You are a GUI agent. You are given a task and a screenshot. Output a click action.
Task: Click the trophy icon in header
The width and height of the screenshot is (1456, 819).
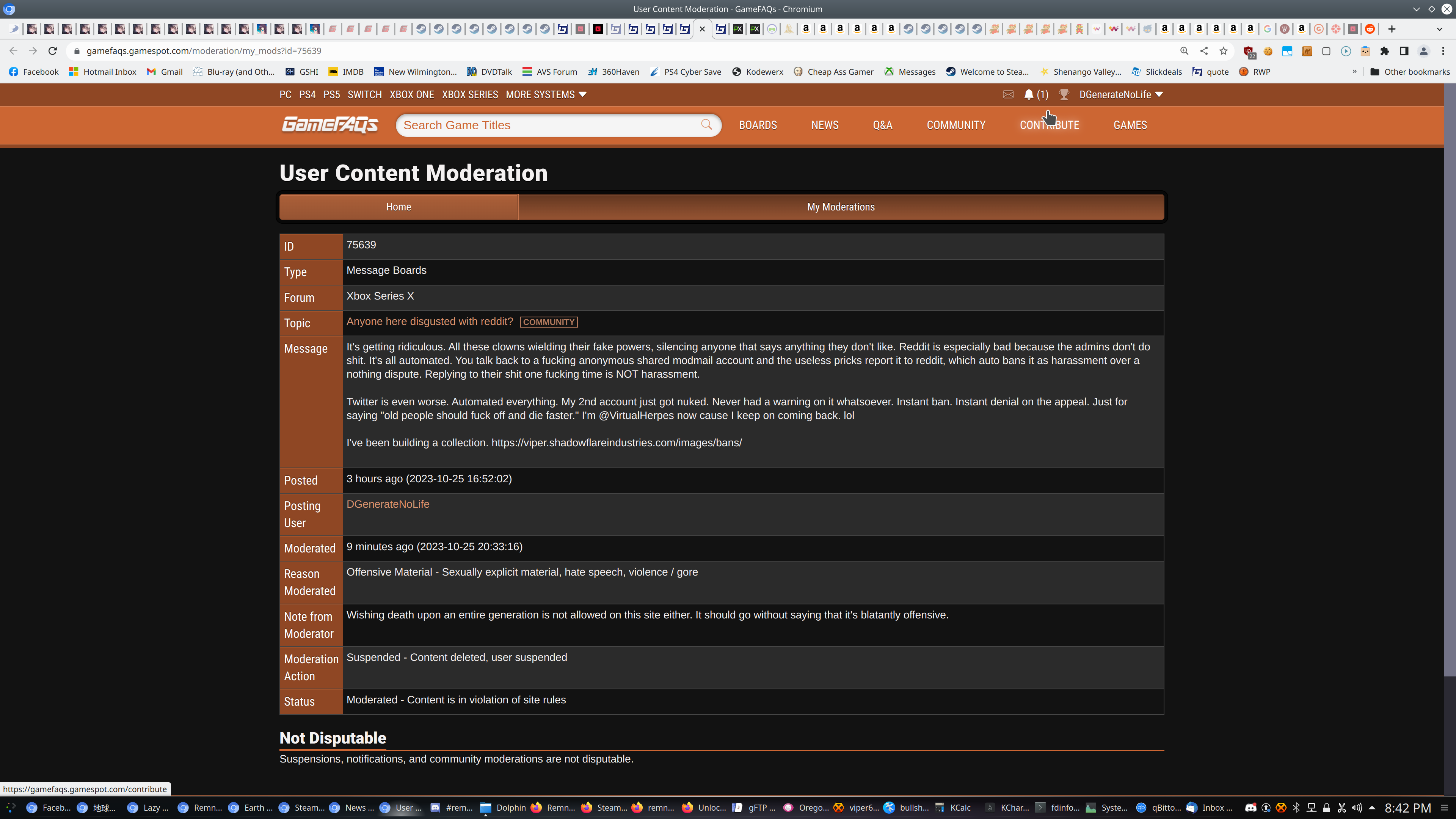pyautogui.click(x=1064, y=94)
